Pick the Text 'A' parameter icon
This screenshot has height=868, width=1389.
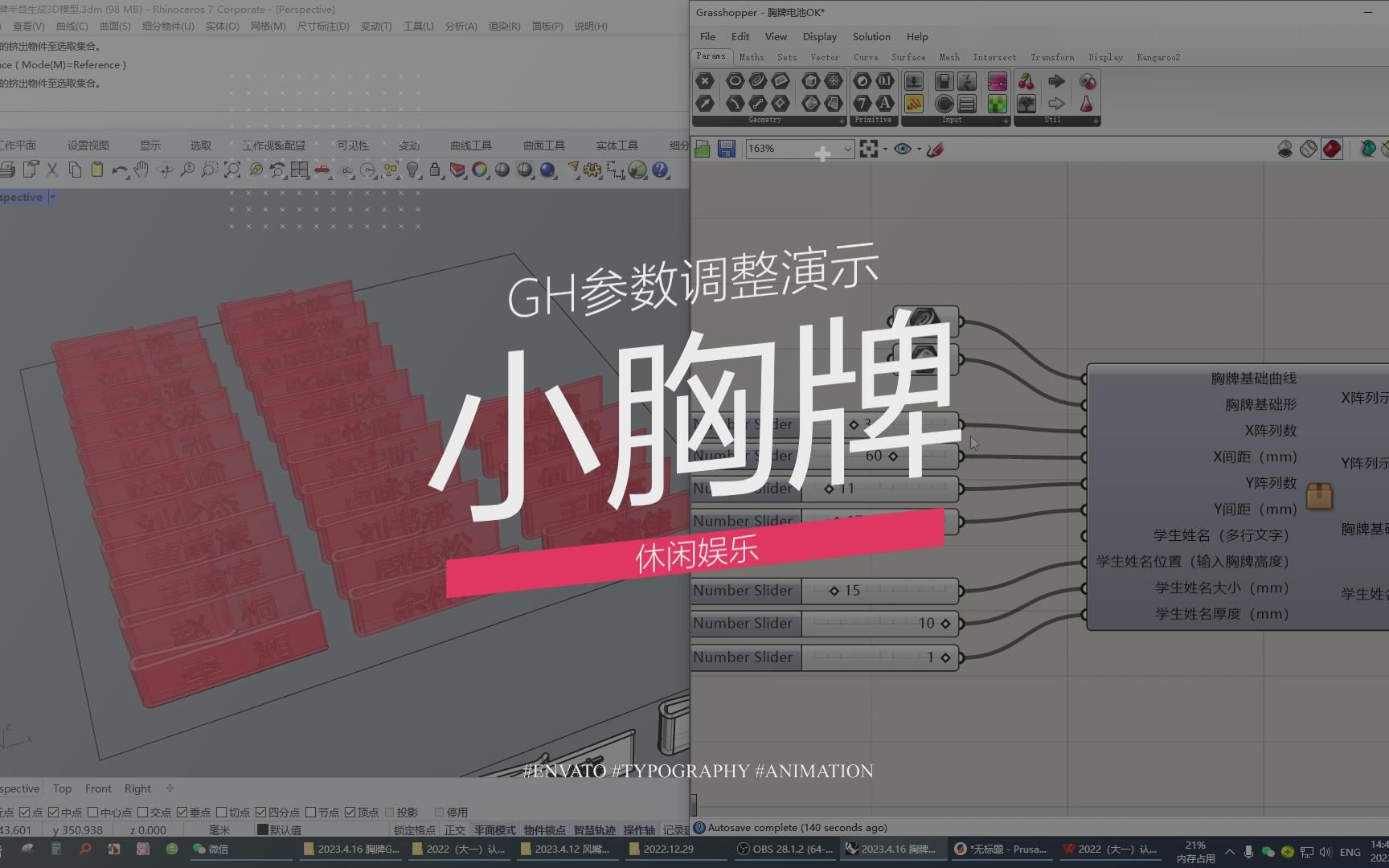point(884,104)
